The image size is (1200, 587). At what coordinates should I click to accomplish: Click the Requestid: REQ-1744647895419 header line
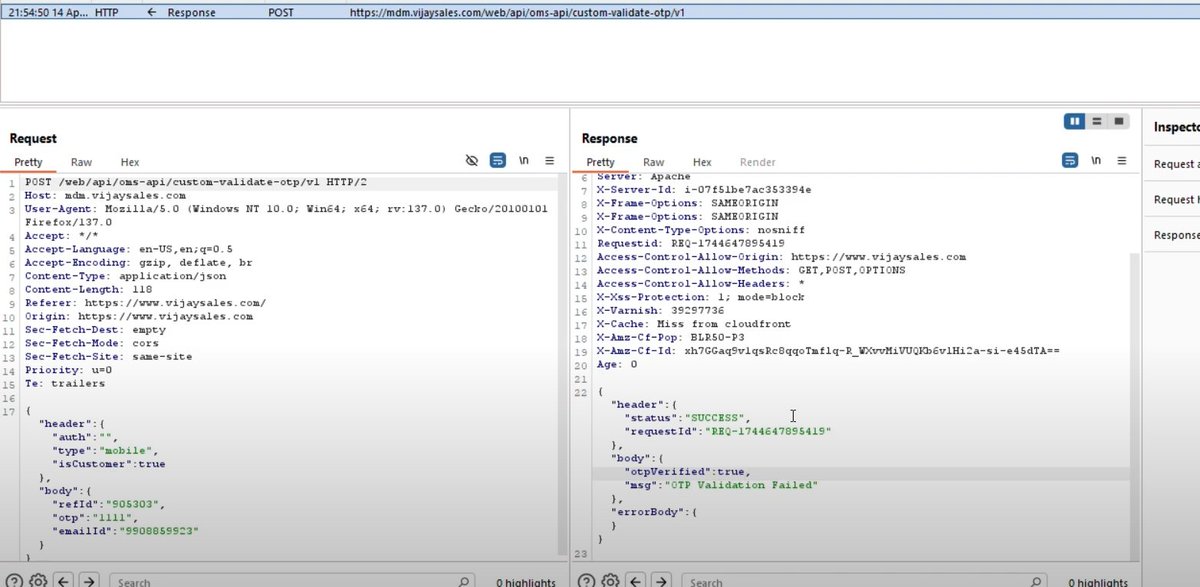click(x=691, y=243)
